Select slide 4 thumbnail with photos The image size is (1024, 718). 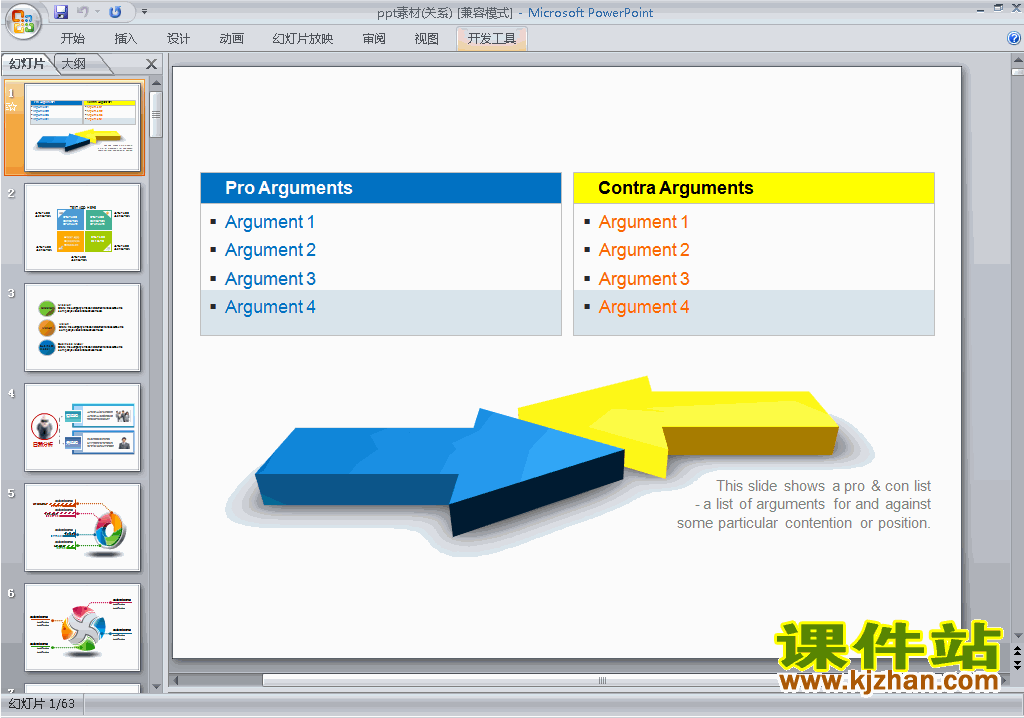point(82,427)
